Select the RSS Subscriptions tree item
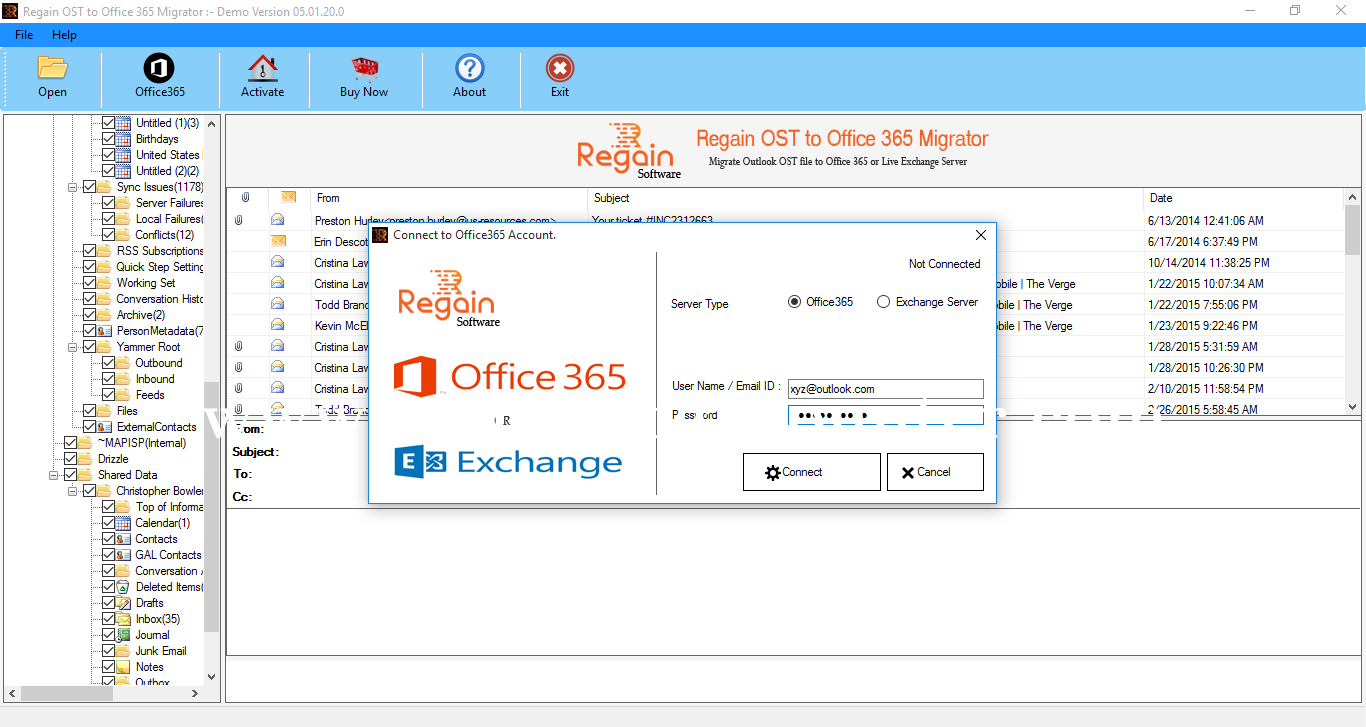The width and height of the screenshot is (1366, 727). 160,251
